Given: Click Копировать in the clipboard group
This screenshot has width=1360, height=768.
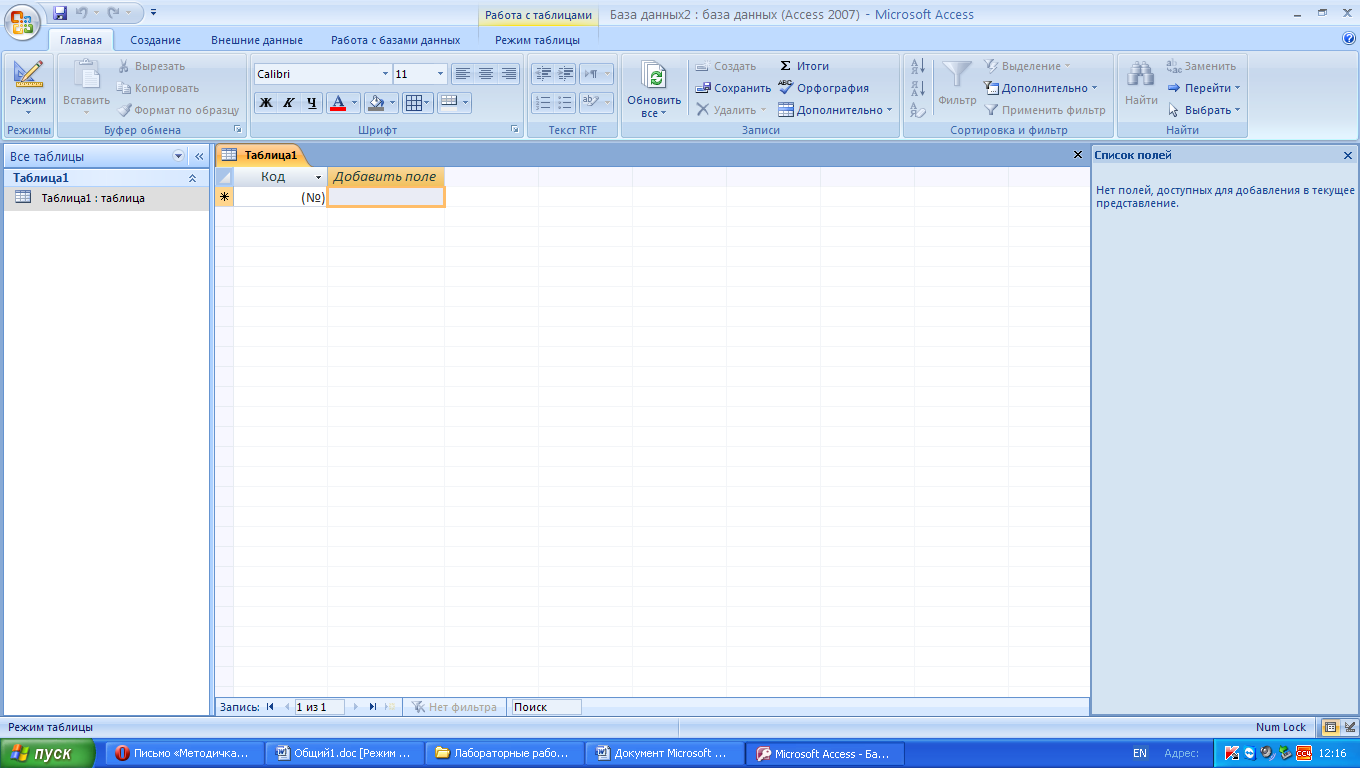Looking at the screenshot, I should (158, 88).
